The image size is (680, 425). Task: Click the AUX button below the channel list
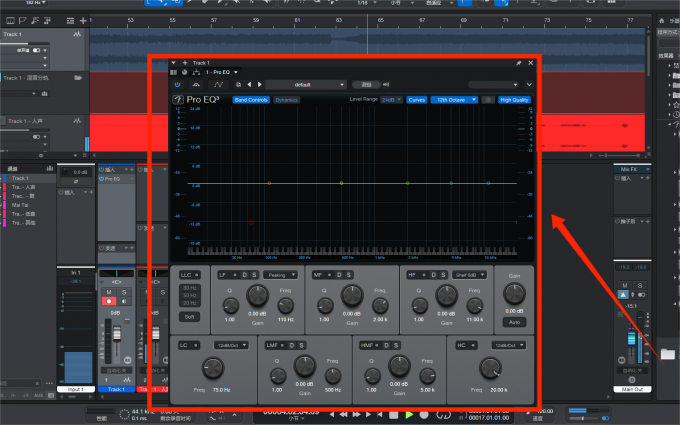(38, 396)
